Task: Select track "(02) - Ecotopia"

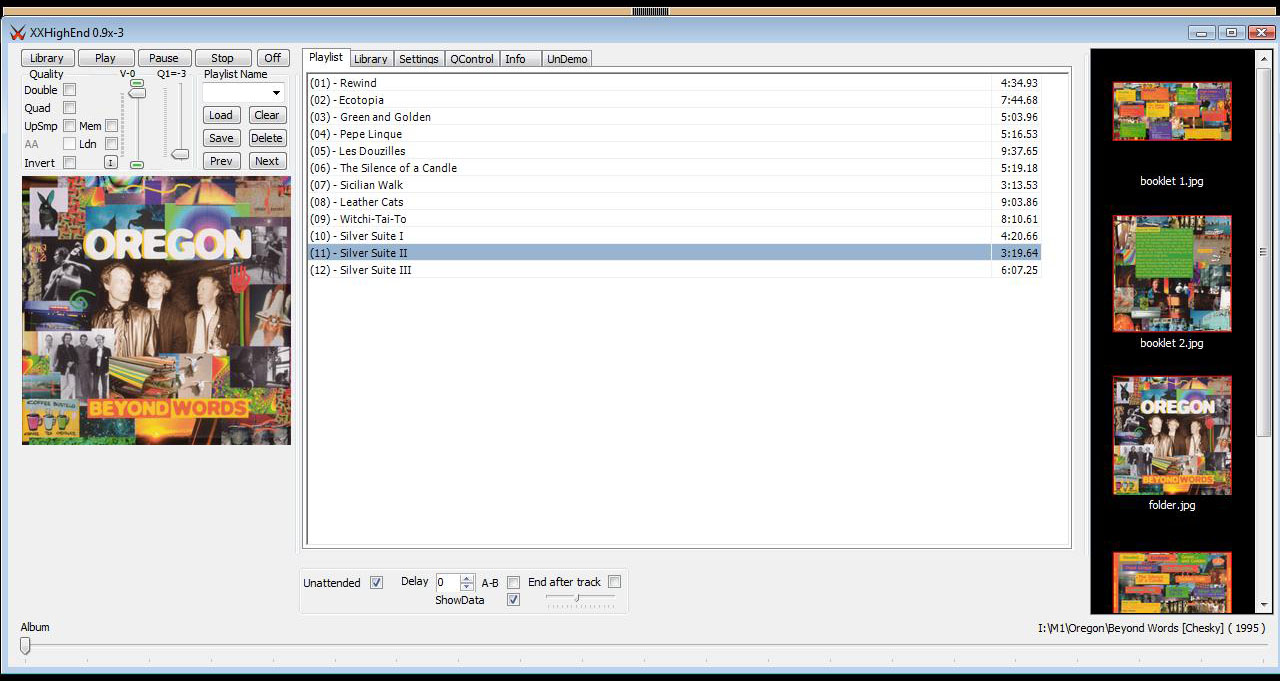Action: pos(674,100)
